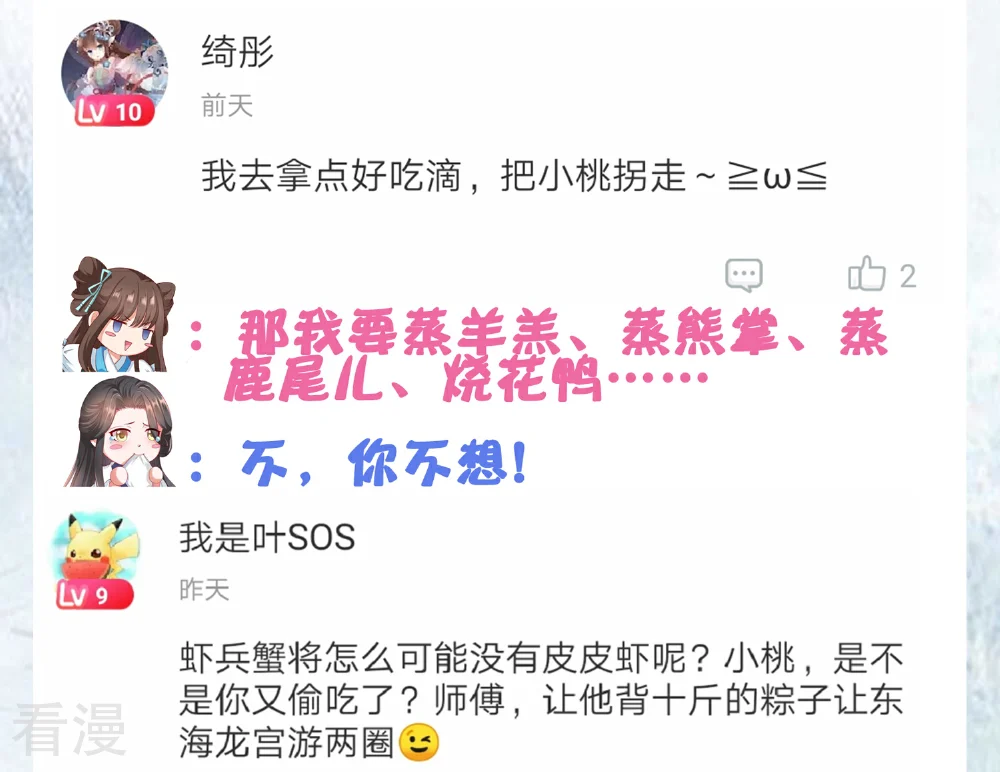Tap the crying long-haired chibi character
The height and width of the screenshot is (772, 1000).
[119, 432]
